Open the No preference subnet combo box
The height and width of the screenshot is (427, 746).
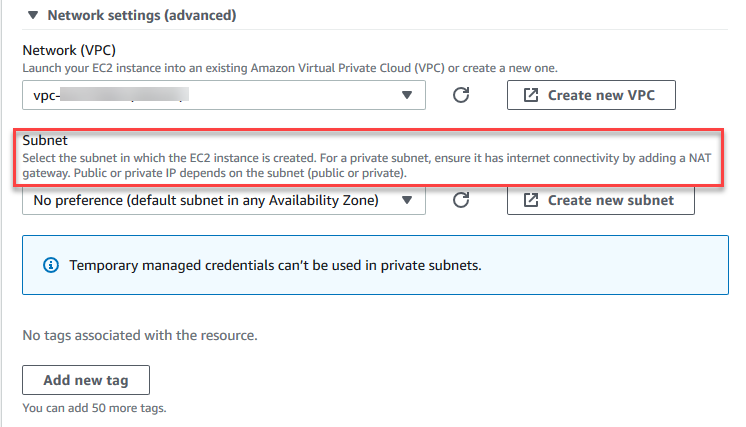pyautogui.click(x=210, y=200)
